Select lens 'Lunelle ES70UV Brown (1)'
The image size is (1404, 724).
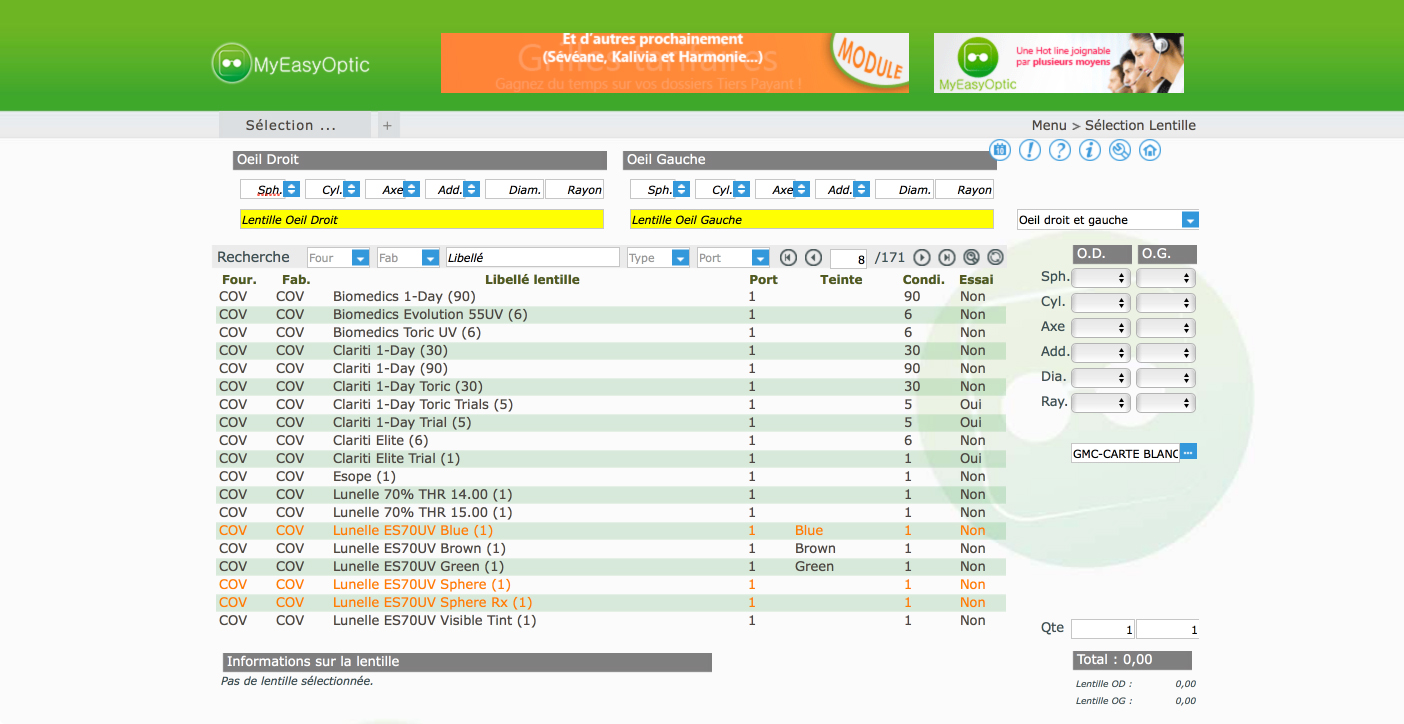[x=611, y=548]
